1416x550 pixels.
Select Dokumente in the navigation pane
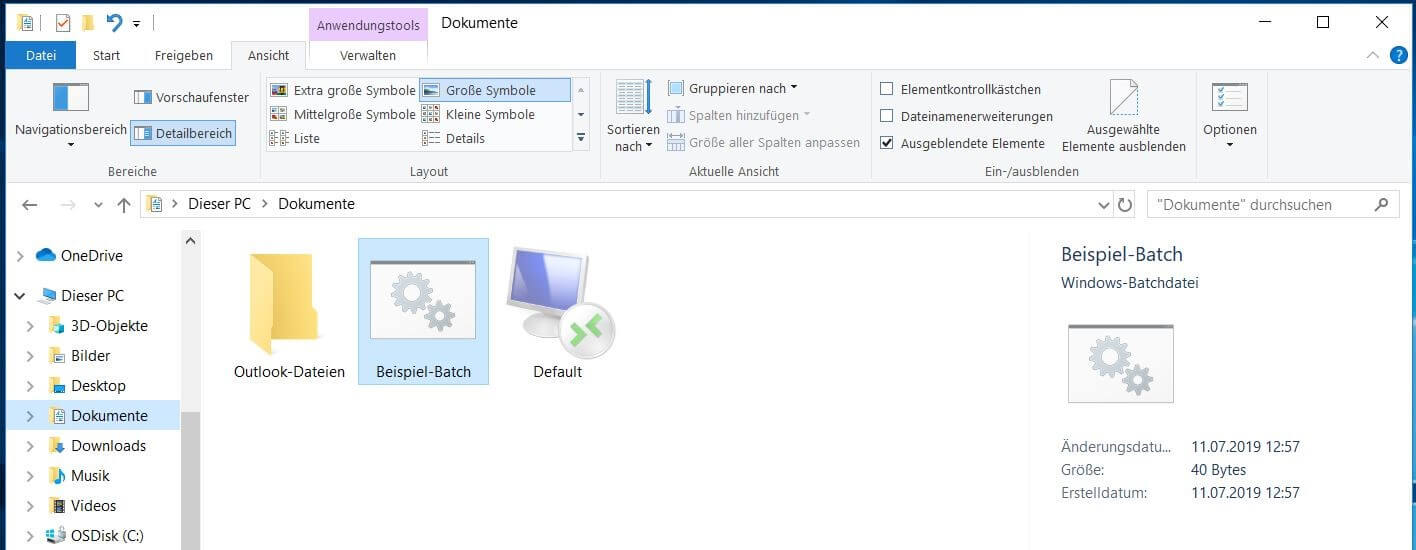pos(109,416)
